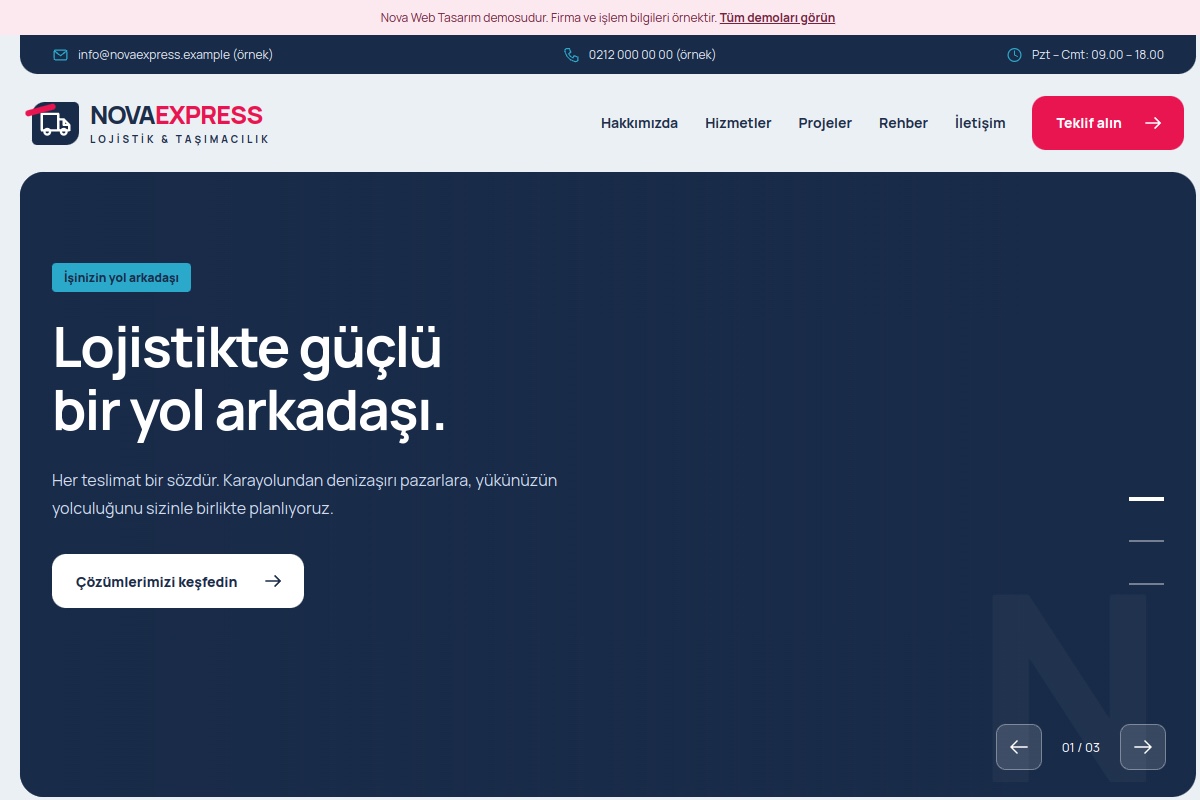Click the Her teslimat bir sözdür paragraph
Viewport: 1200px width, 800px height.
[305, 494]
